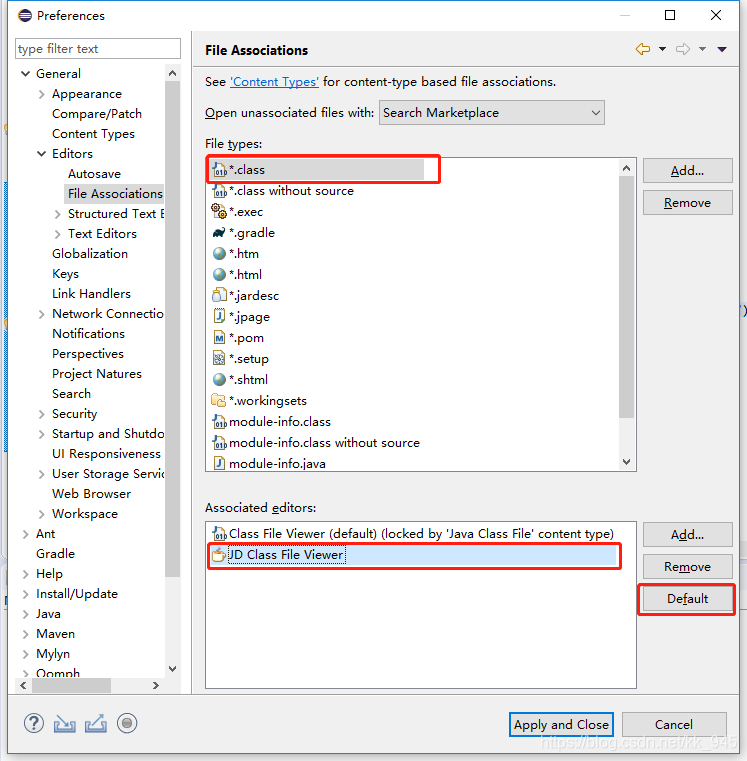Click the *.html globe icon
The height and width of the screenshot is (761, 747).
point(219,274)
